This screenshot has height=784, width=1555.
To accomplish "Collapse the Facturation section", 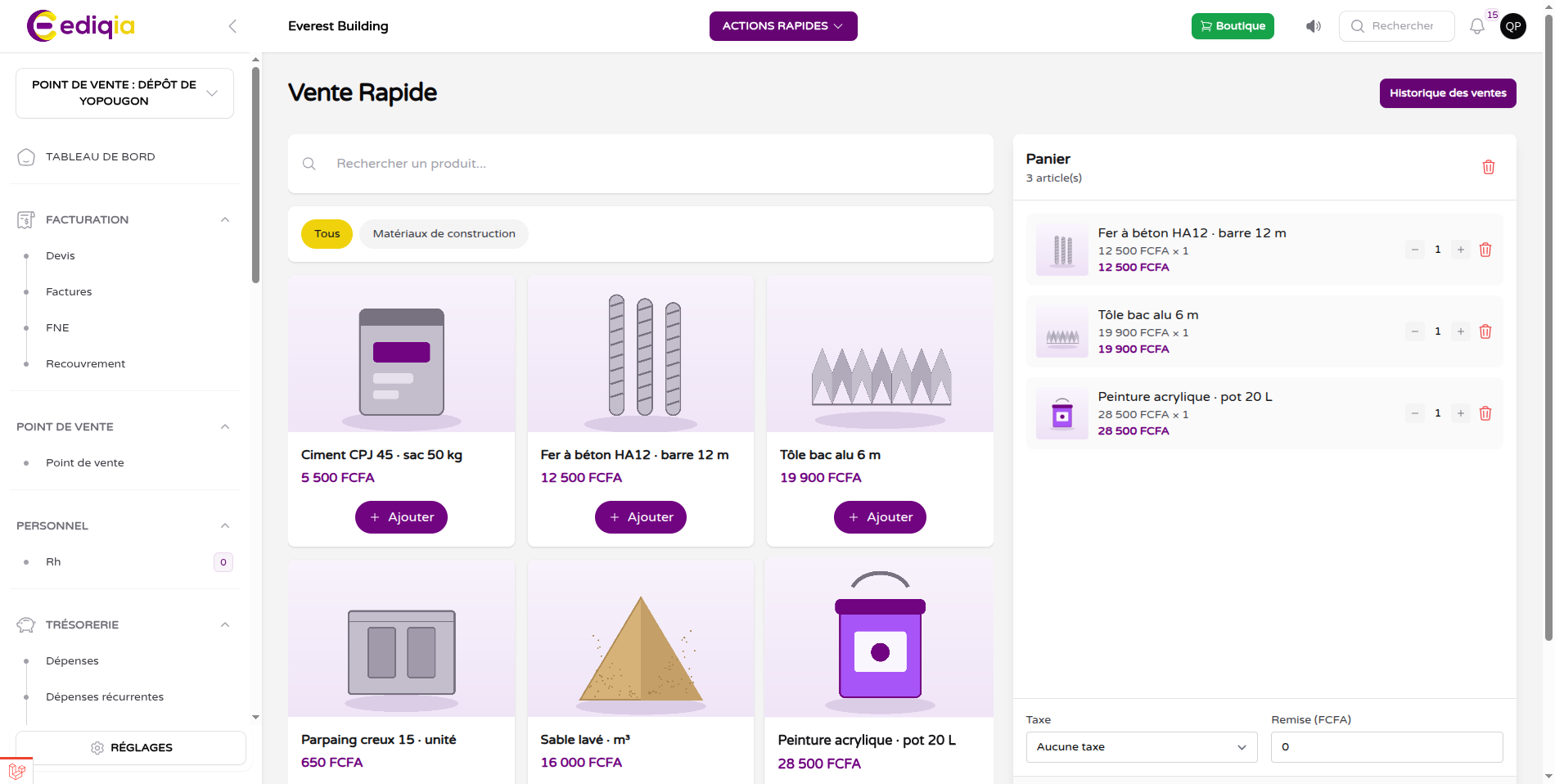I will click(x=225, y=219).
